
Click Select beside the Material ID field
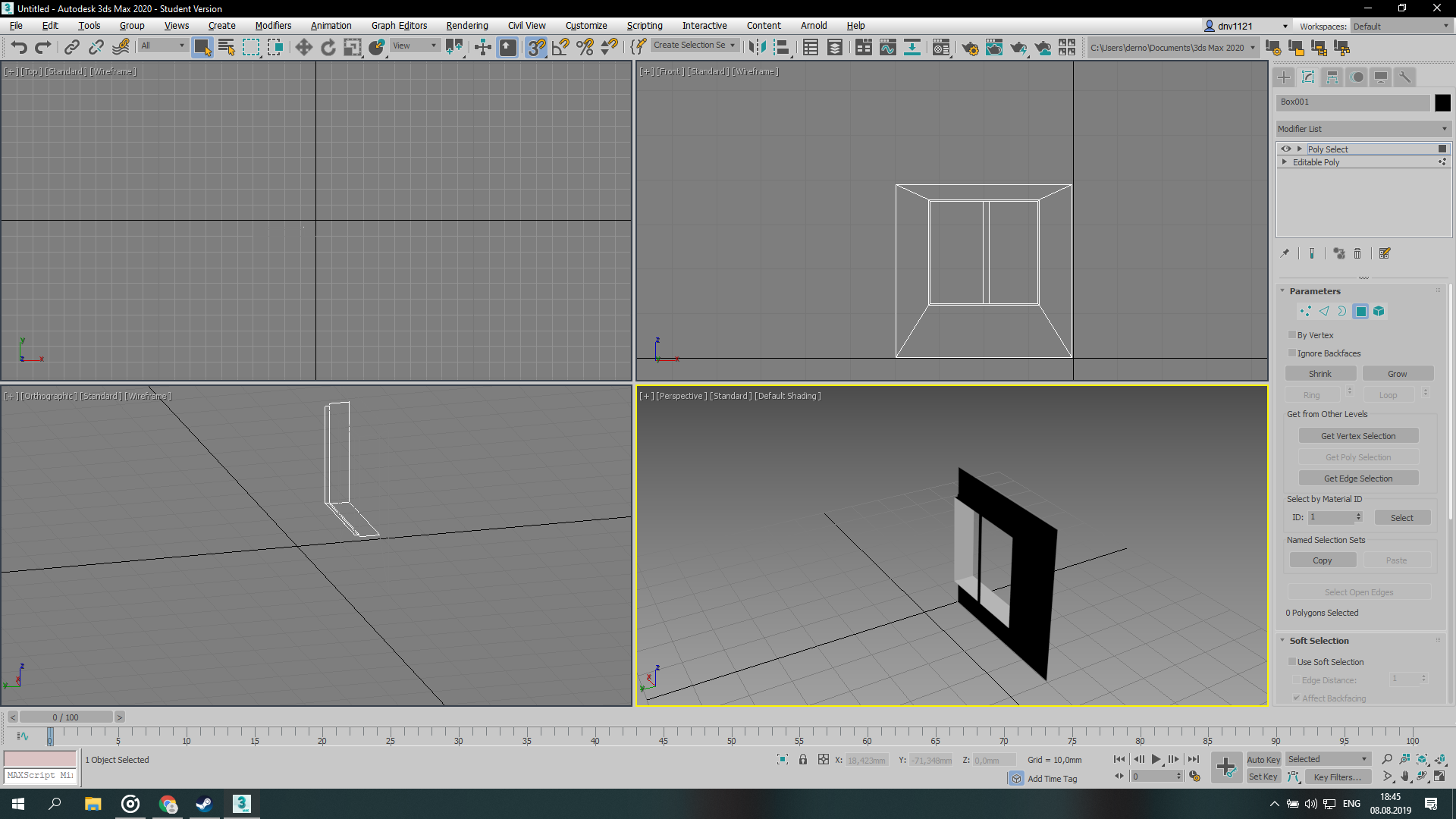(x=1402, y=518)
